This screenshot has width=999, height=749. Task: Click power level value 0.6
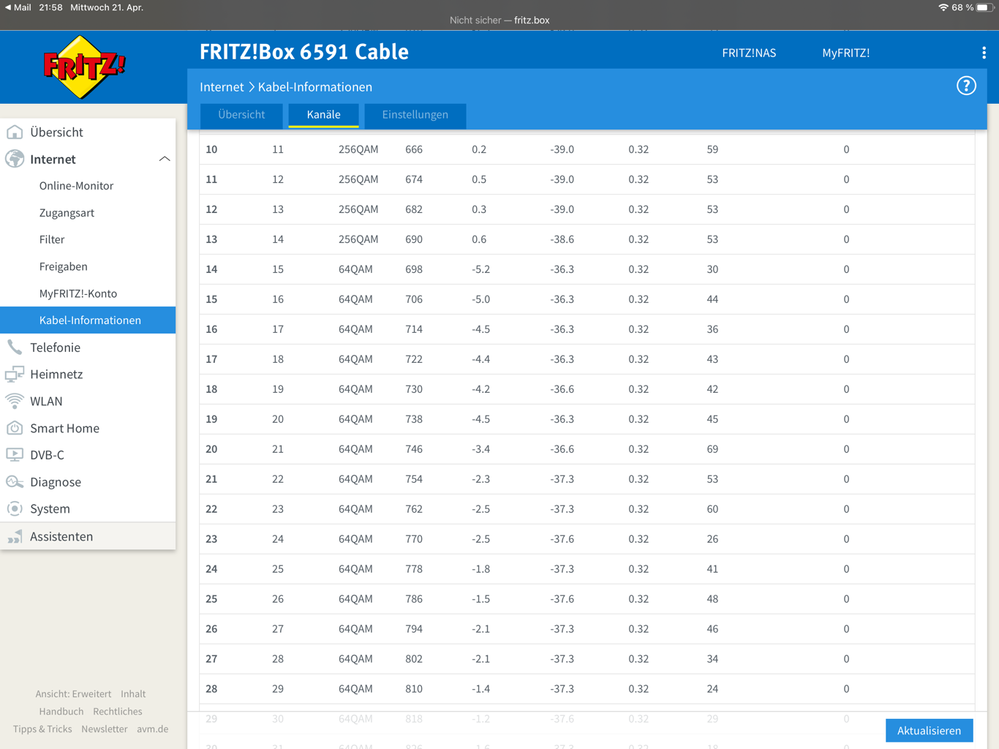tap(479, 239)
